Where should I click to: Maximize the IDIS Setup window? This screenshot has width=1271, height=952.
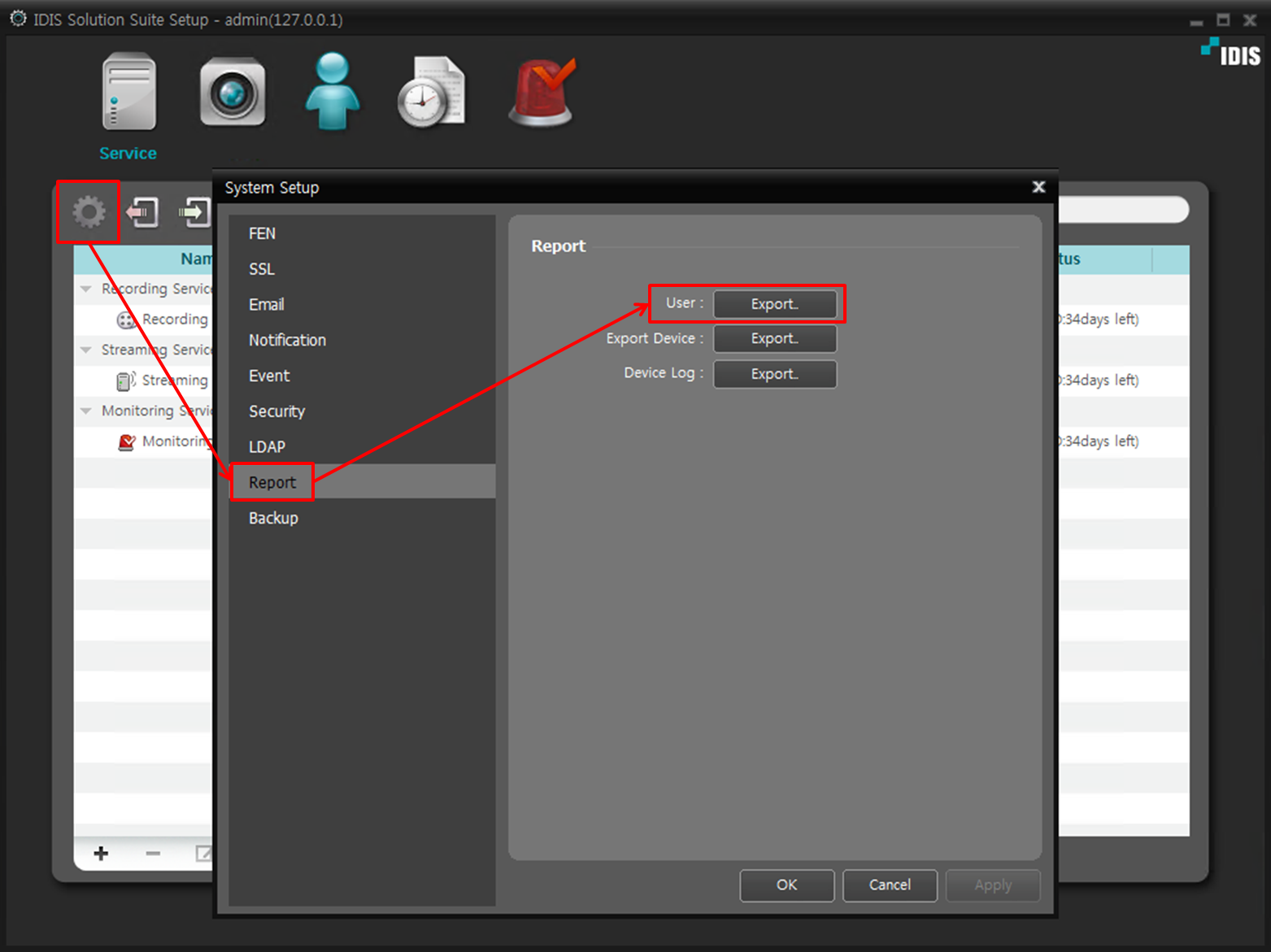(x=1223, y=20)
